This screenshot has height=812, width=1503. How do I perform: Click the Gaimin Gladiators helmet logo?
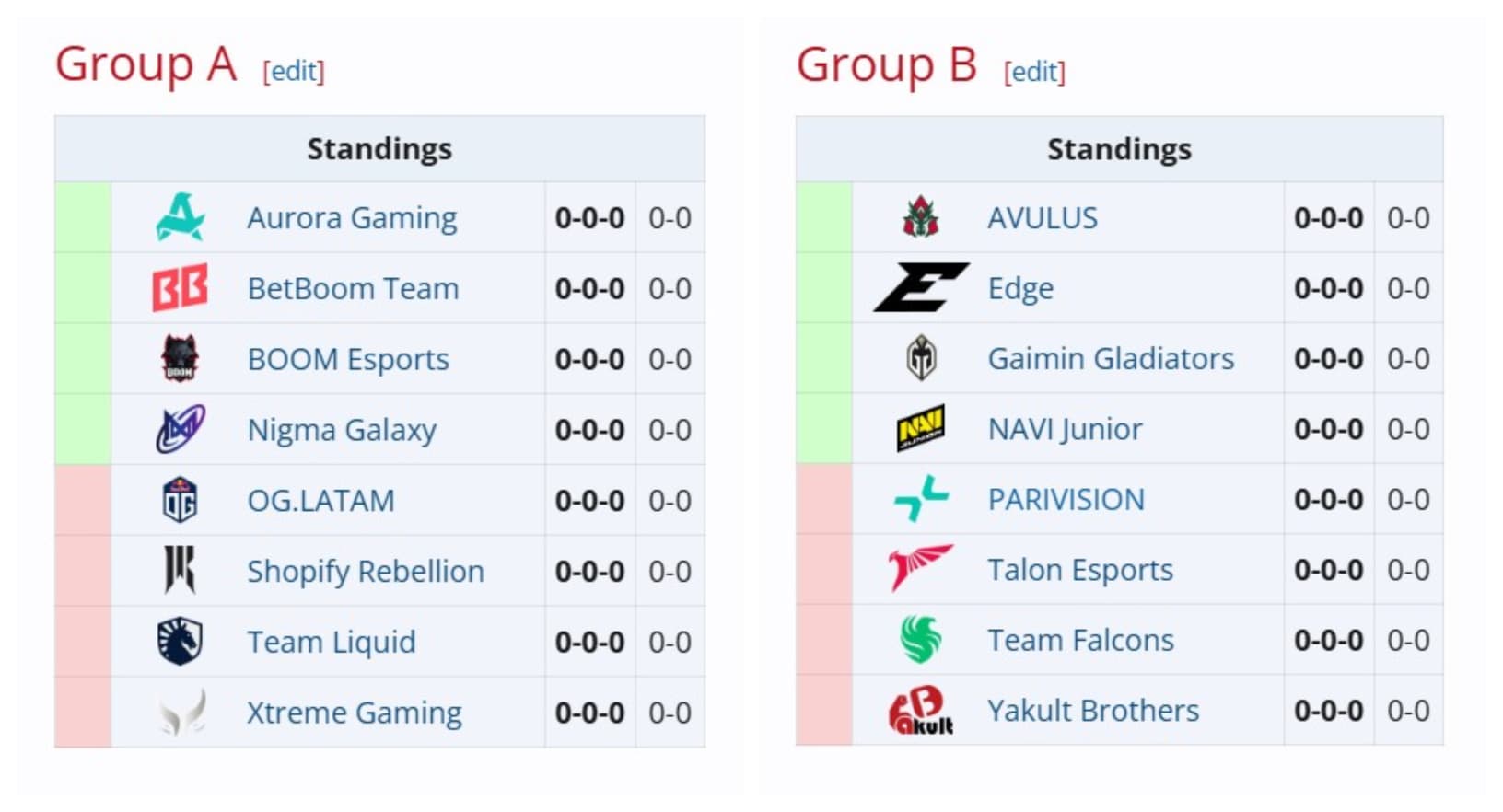(919, 359)
